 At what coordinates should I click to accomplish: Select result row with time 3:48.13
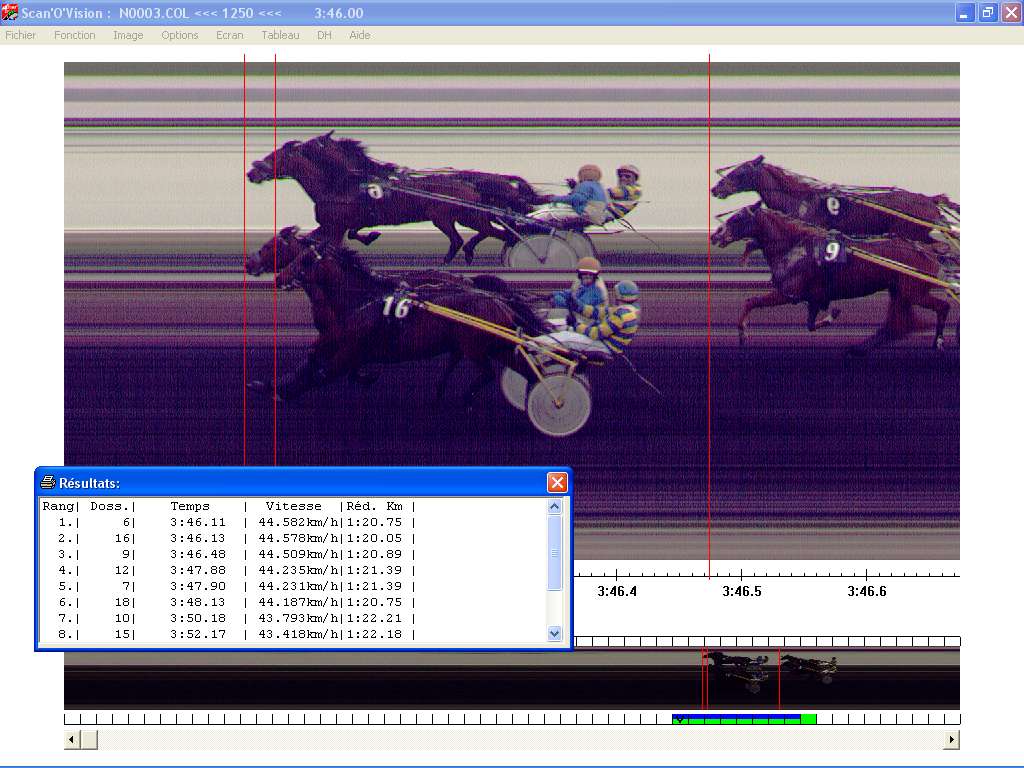(x=229, y=603)
